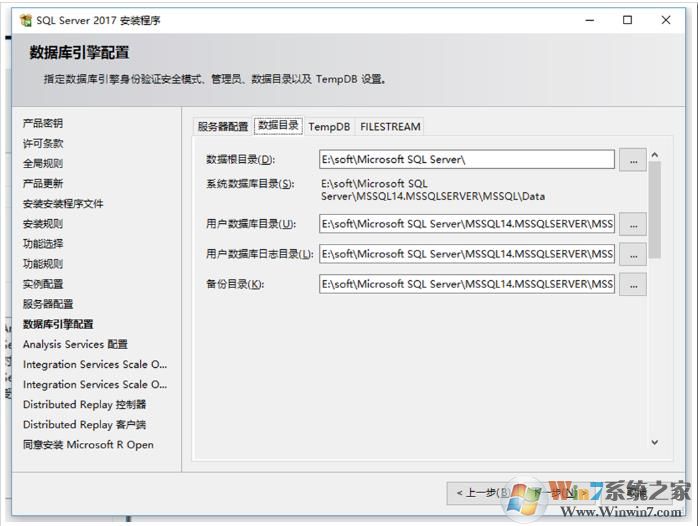Image resolution: width=698 pixels, height=526 pixels.
Task: Click scrollbar up arrow in data directory panel
Action: point(654,155)
